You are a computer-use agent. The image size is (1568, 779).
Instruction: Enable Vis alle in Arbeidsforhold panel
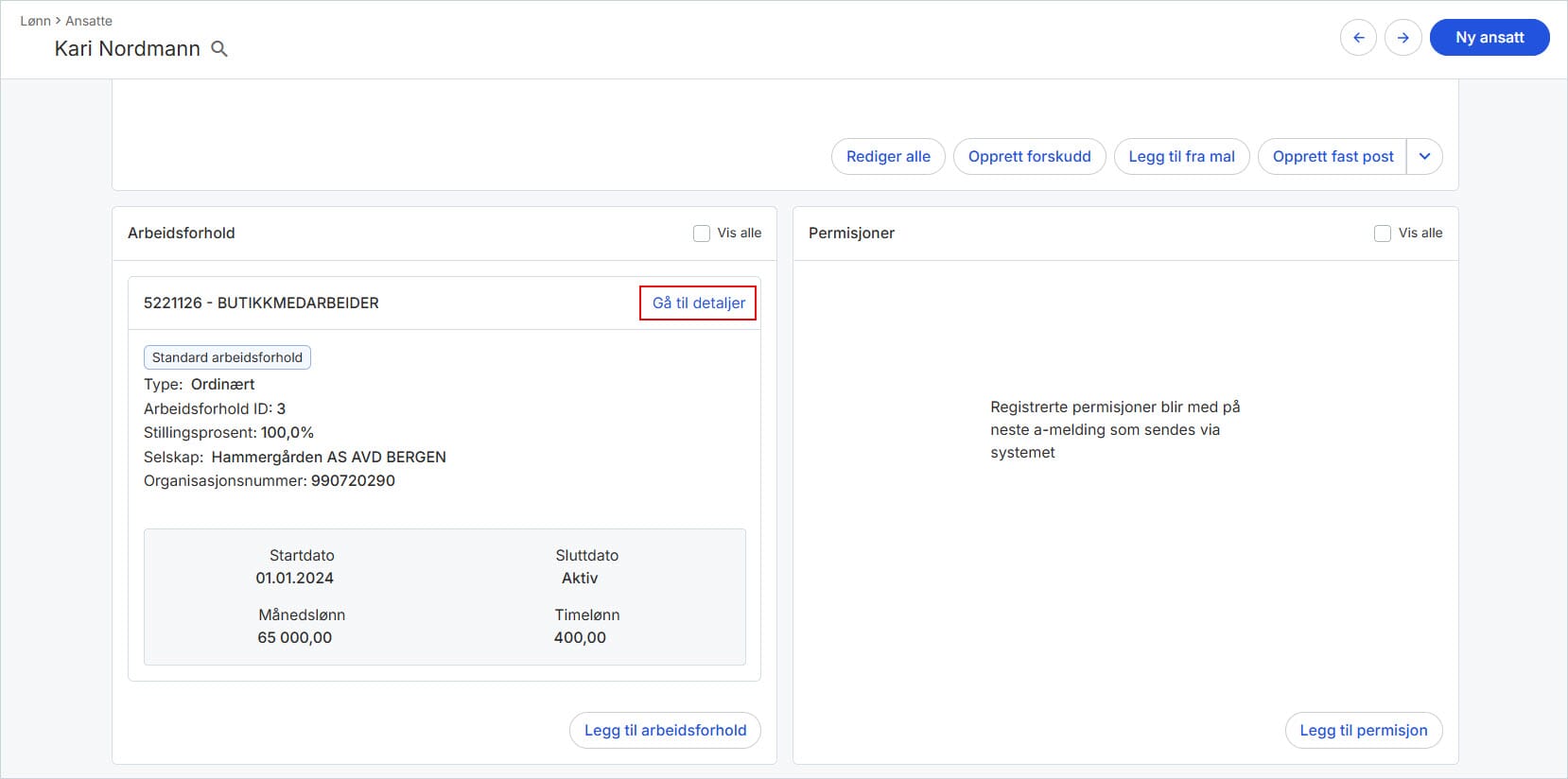(x=702, y=234)
